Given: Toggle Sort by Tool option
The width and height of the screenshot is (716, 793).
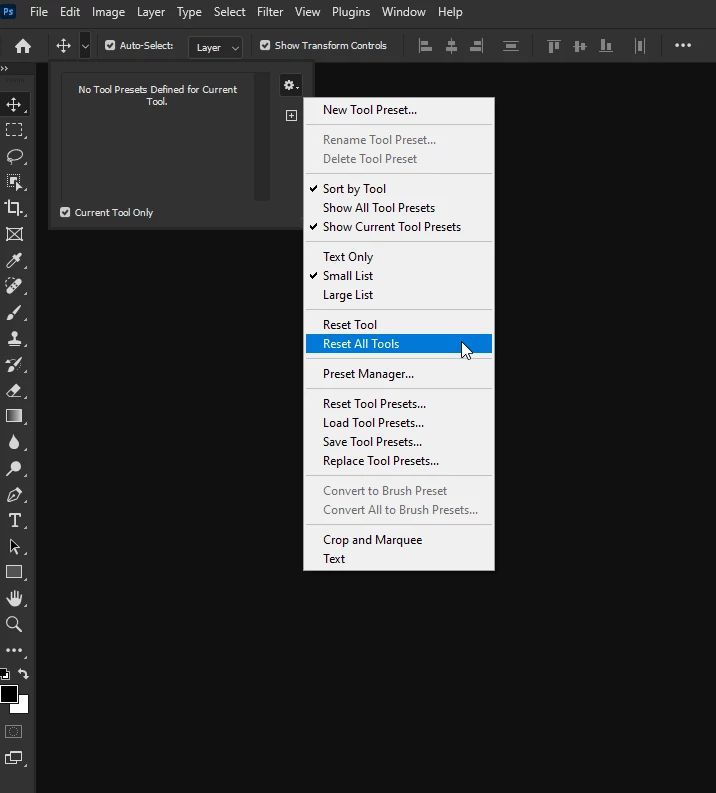Looking at the screenshot, I should [x=399, y=189].
